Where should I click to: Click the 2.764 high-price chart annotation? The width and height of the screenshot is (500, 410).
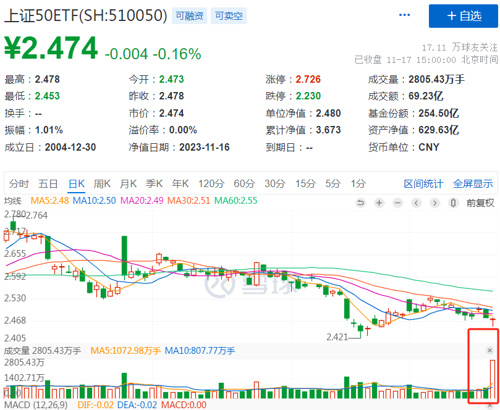(x=37, y=215)
